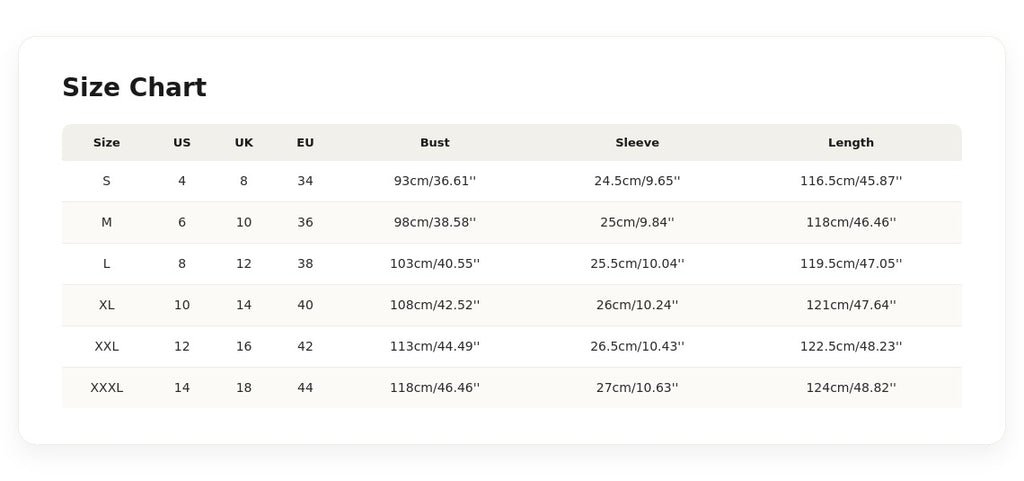
Task: Select the UK column header
Action: 244,142
